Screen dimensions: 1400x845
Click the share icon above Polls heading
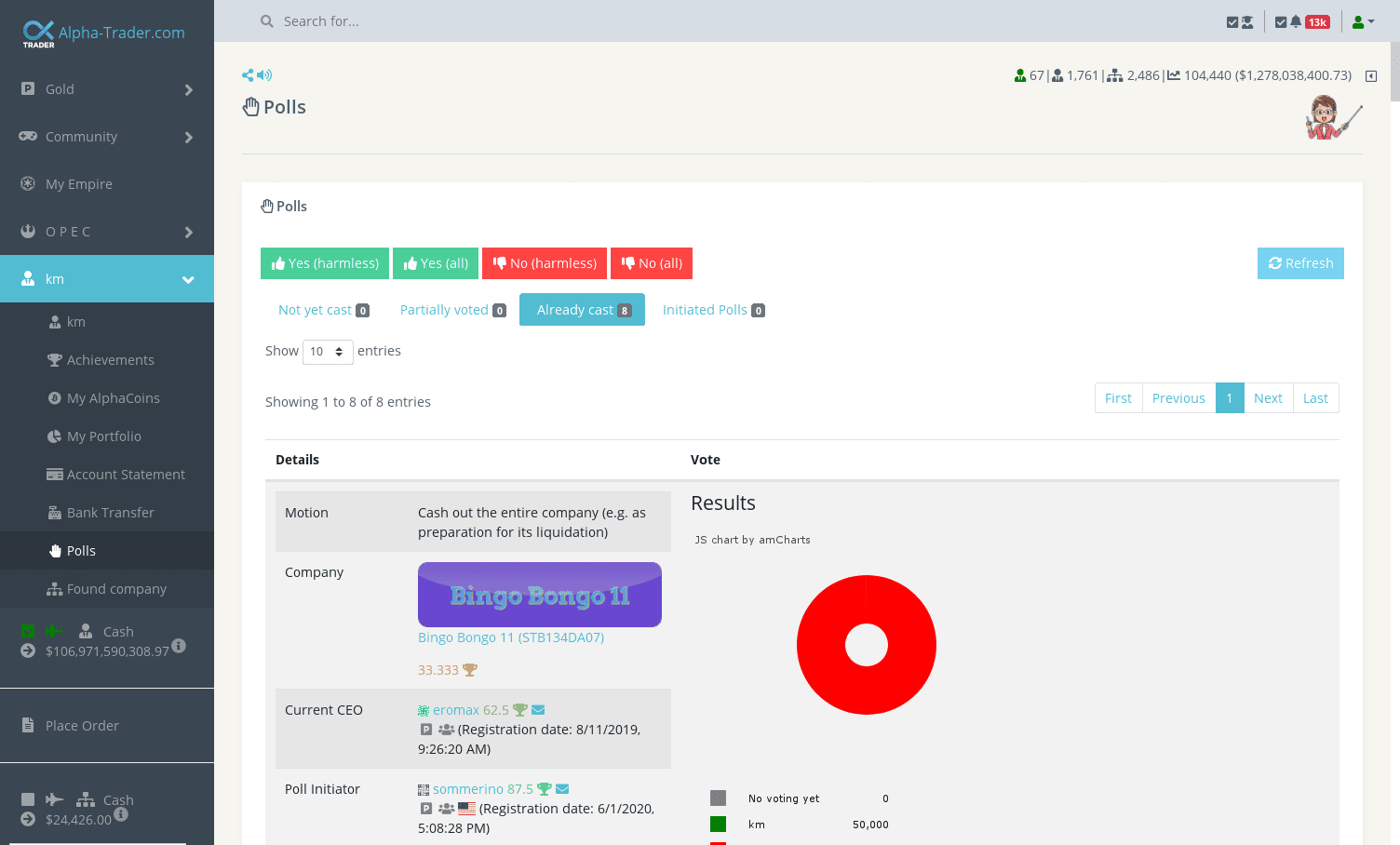point(248,75)
